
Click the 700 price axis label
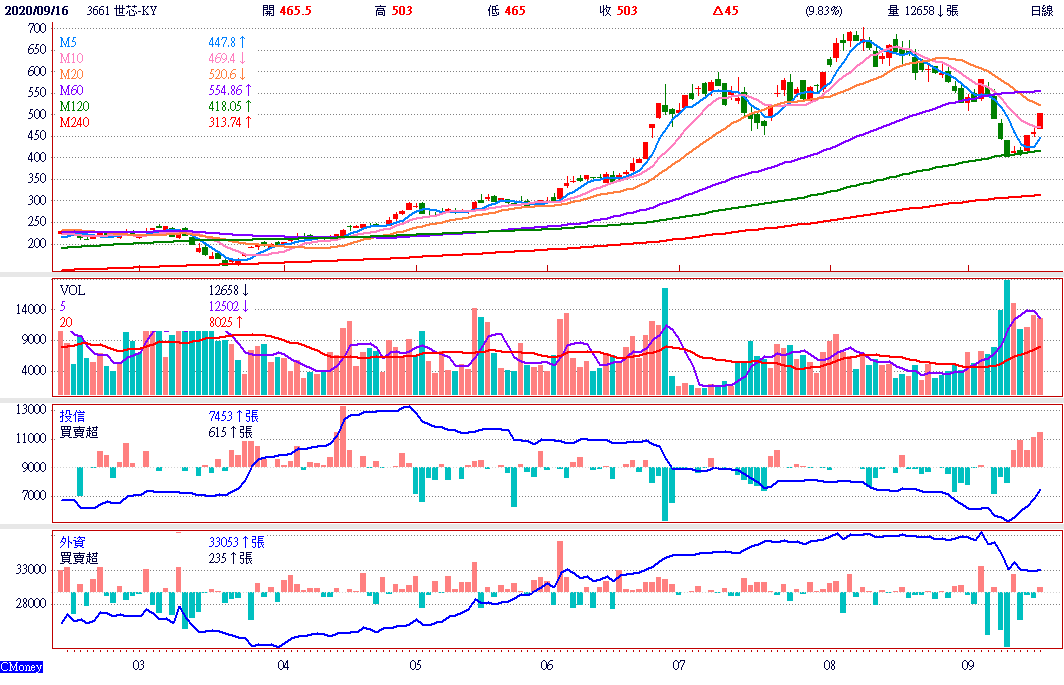tap(37, 29)
